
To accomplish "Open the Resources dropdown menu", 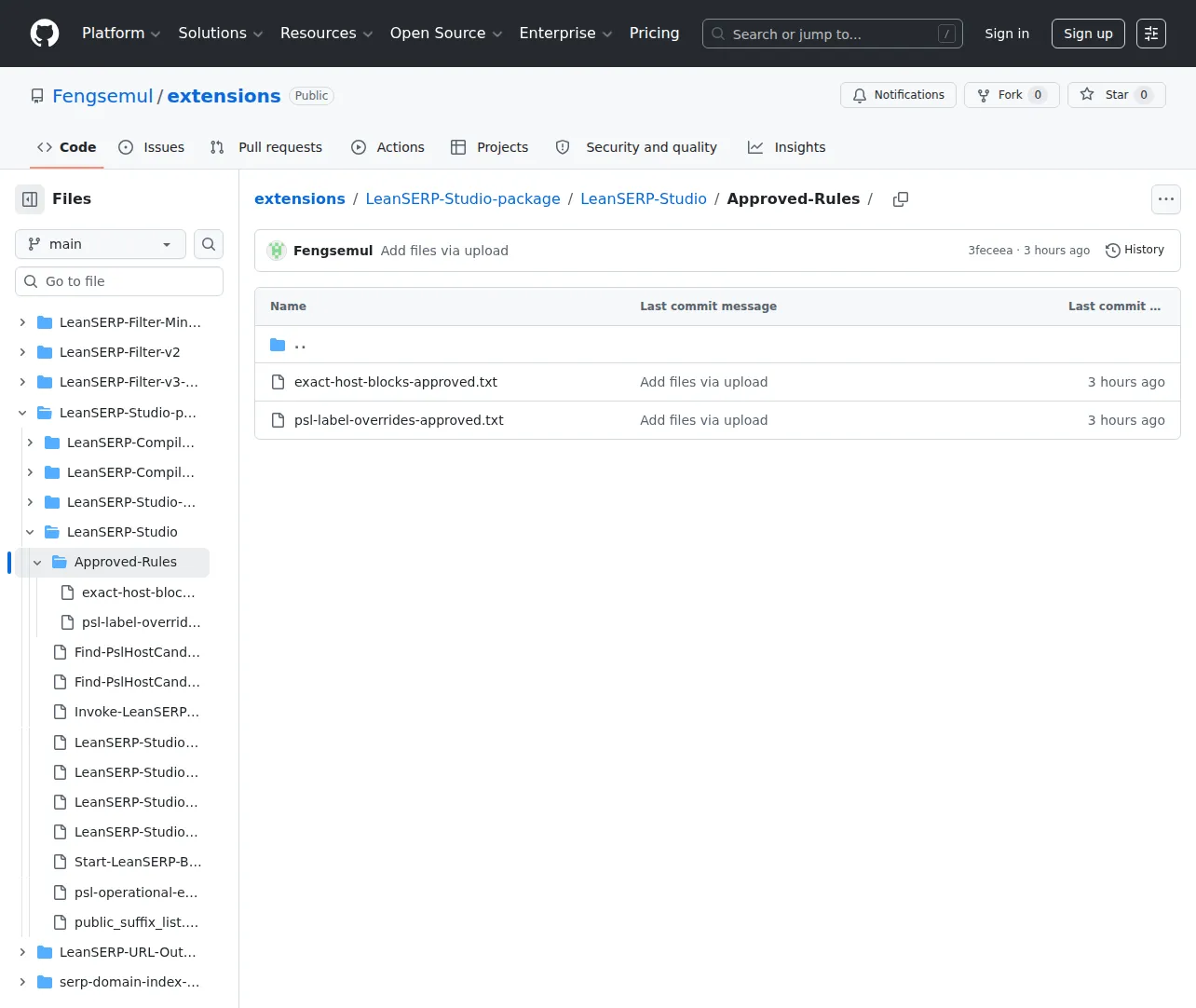I will (x=327, y=34).
